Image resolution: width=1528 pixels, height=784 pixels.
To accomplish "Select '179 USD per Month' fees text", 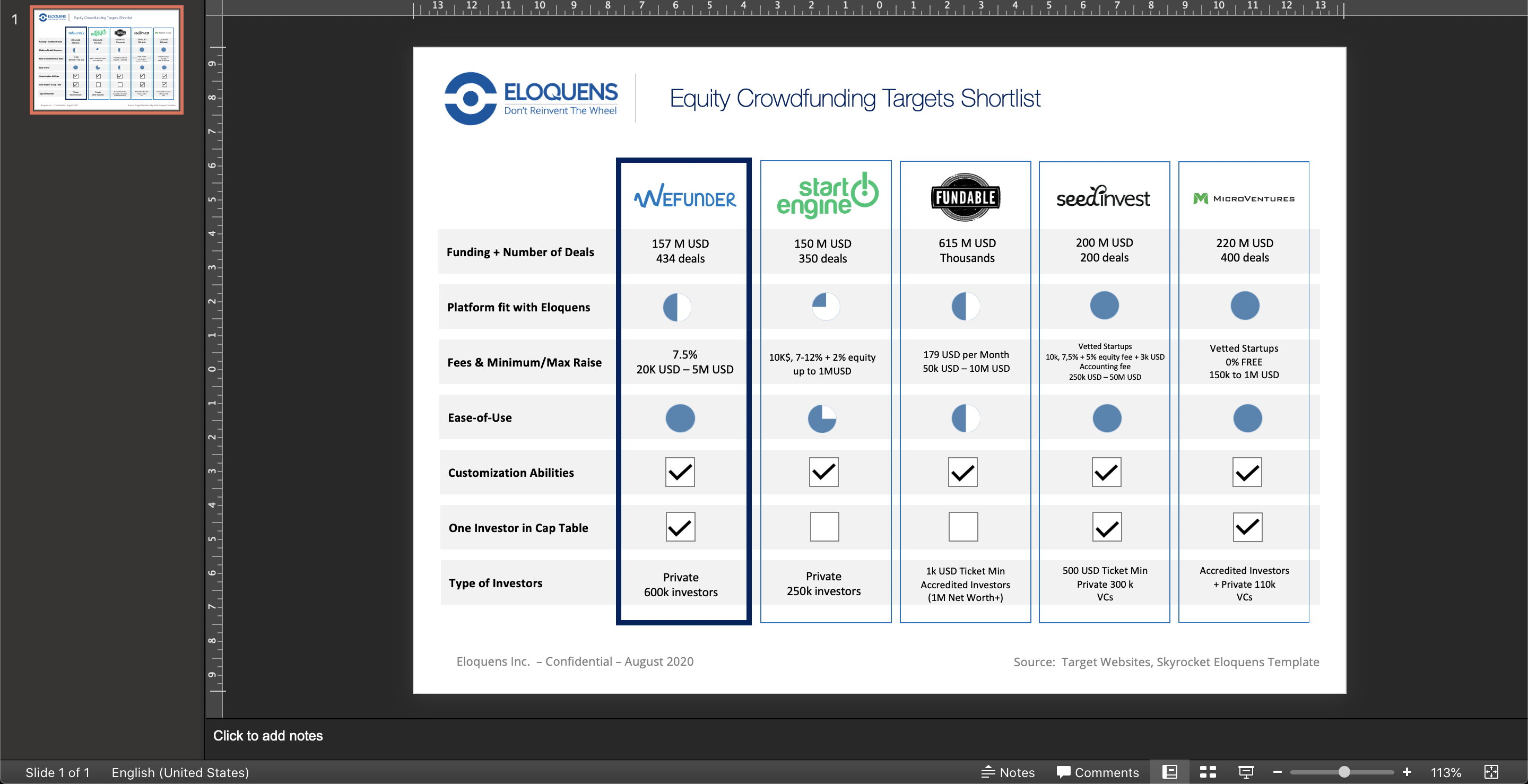I will click(966, 355).
